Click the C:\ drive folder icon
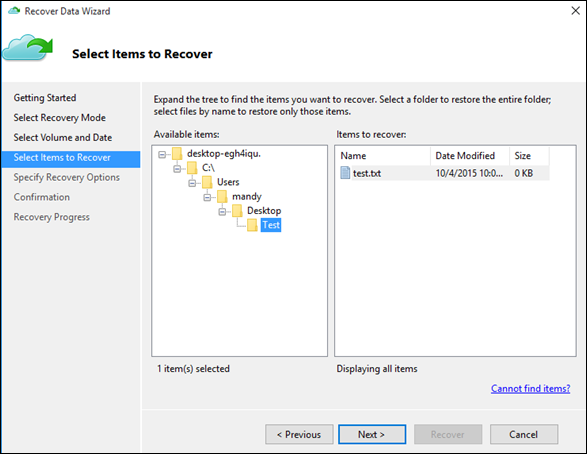Image resolution: width=587 pixels, height=454 pixels. pyautogui.click(x=192, y=168)
